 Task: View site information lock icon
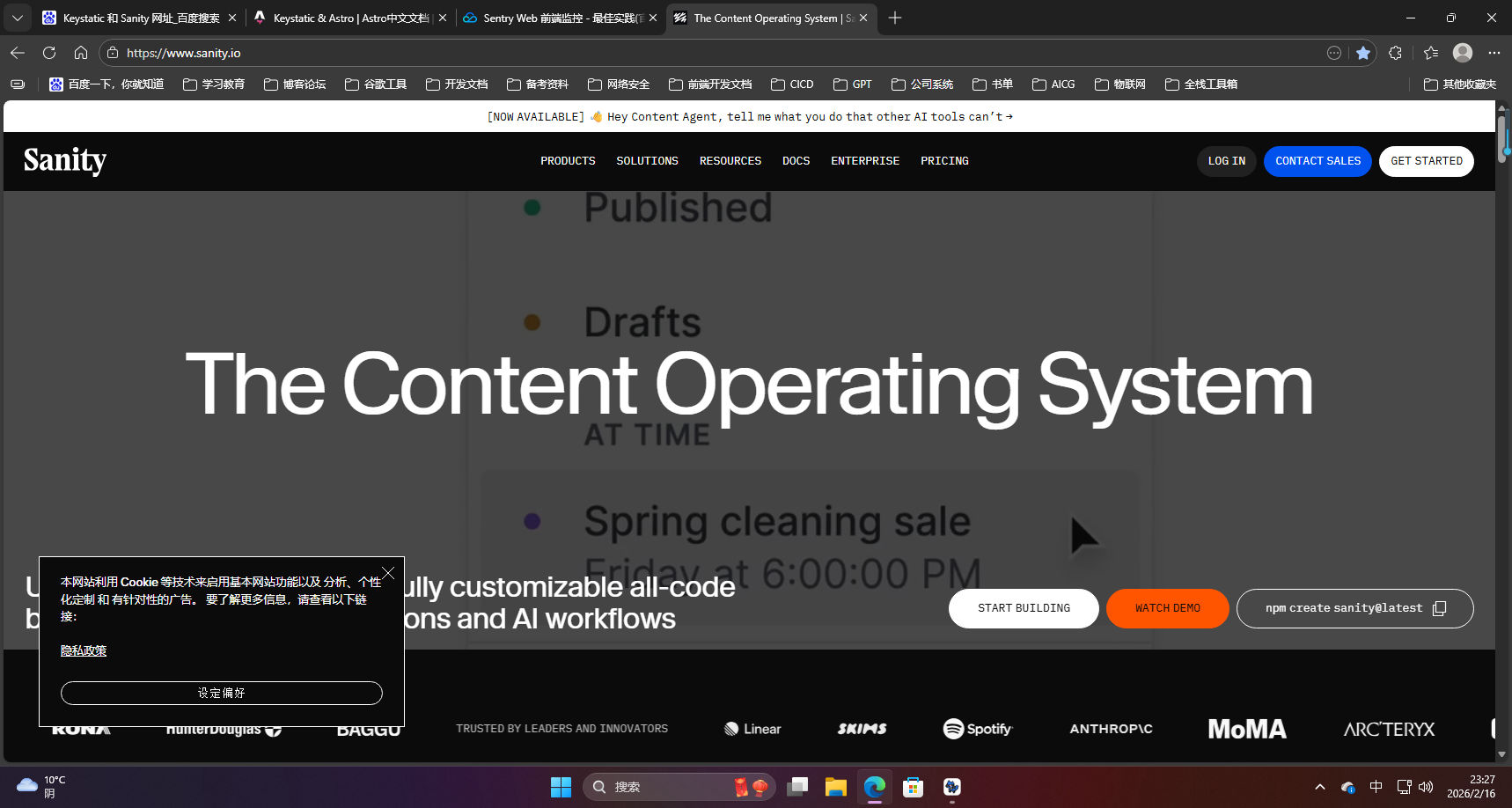coord(113,53)
